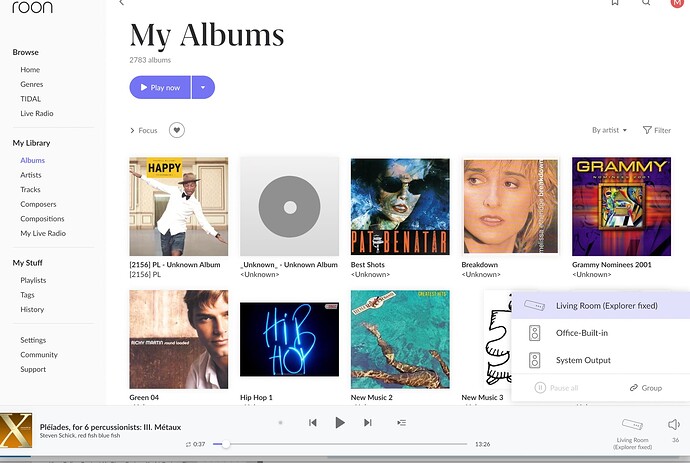Open Support link in sidebar
The height and width of the screenshot is (463, 690).
pyautogui.click(x=33, y=369)
